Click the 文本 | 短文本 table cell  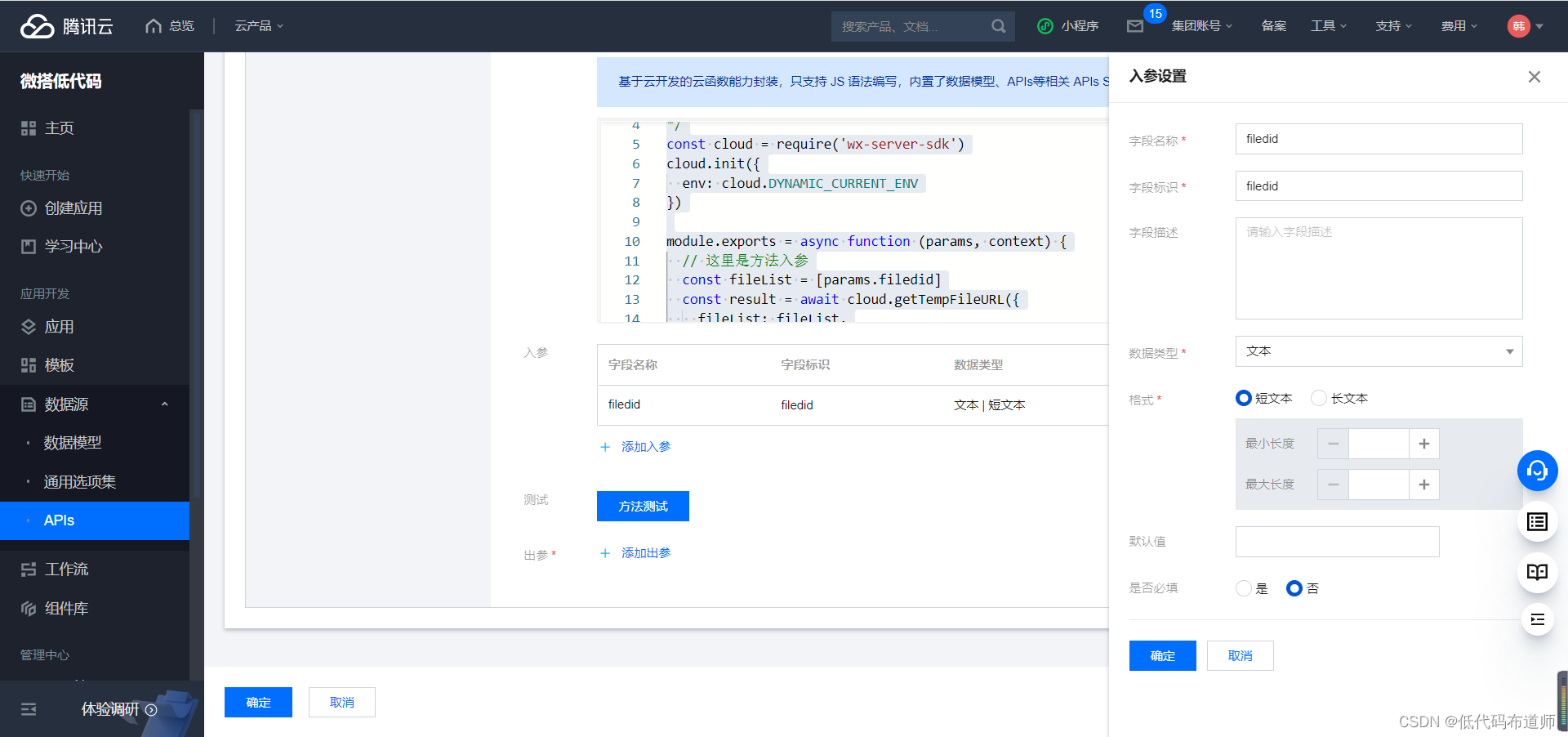tap(989, 405)
